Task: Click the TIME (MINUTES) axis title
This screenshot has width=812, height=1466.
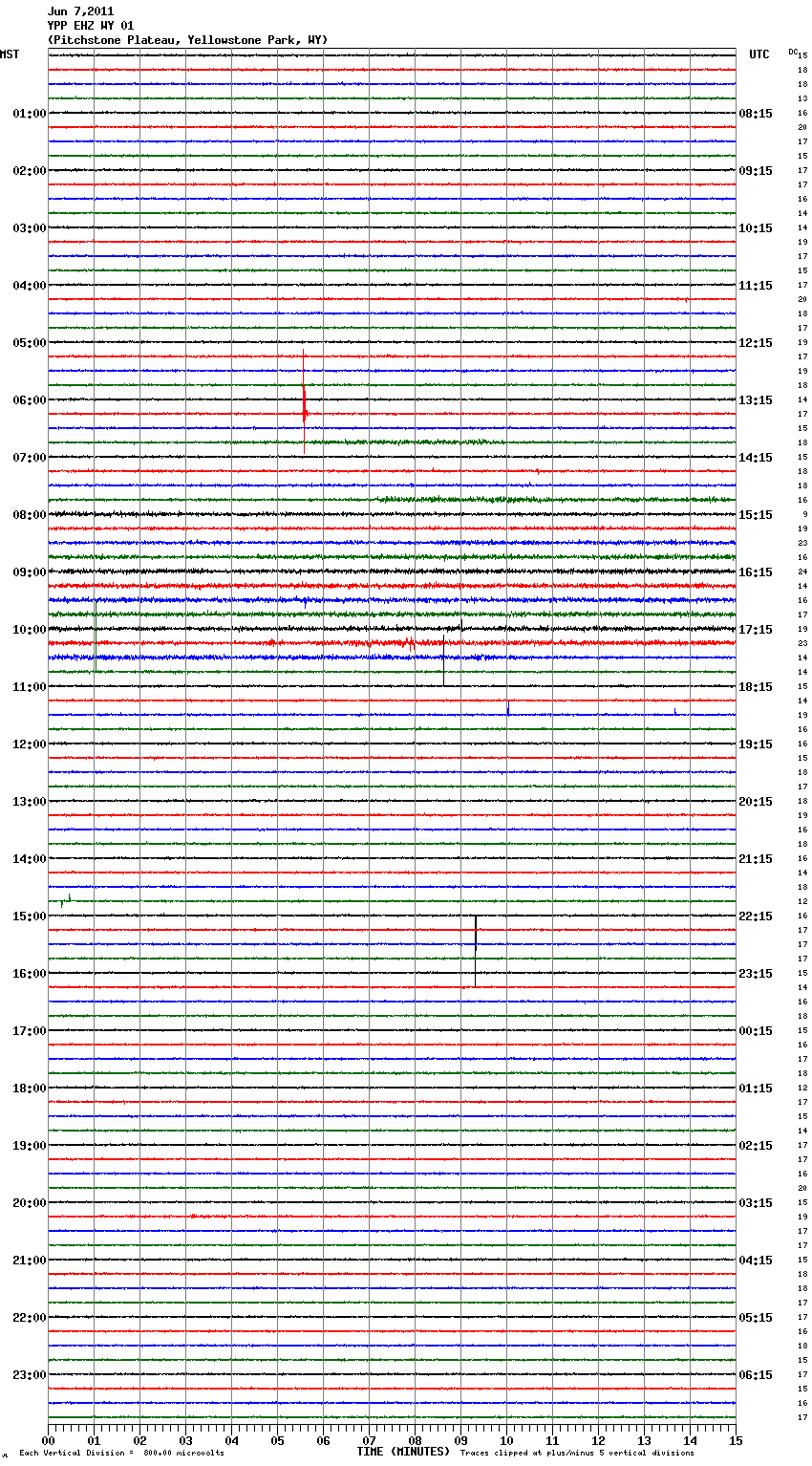Action: pos(403,1452)
